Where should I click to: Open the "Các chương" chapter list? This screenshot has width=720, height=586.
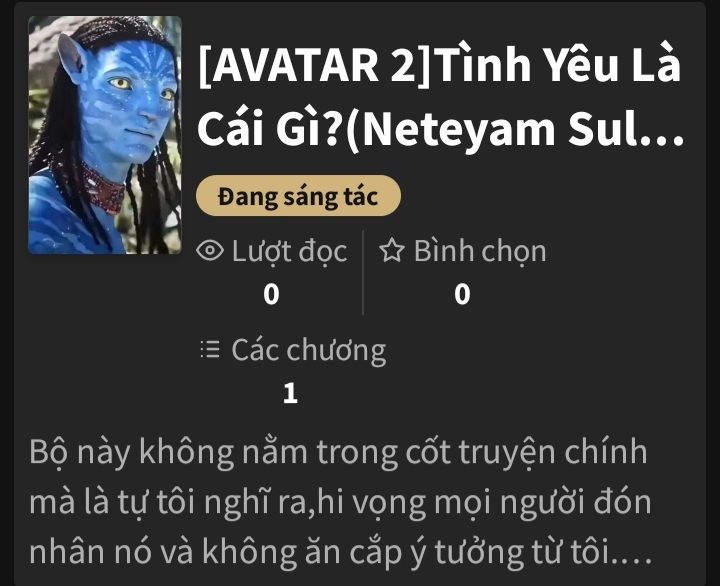coord(308,351)
